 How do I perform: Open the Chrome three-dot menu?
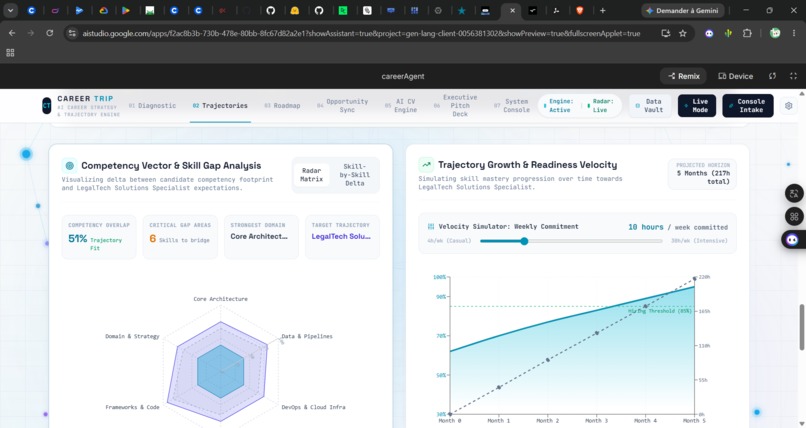pyautogui.click(x=794, y=33)
